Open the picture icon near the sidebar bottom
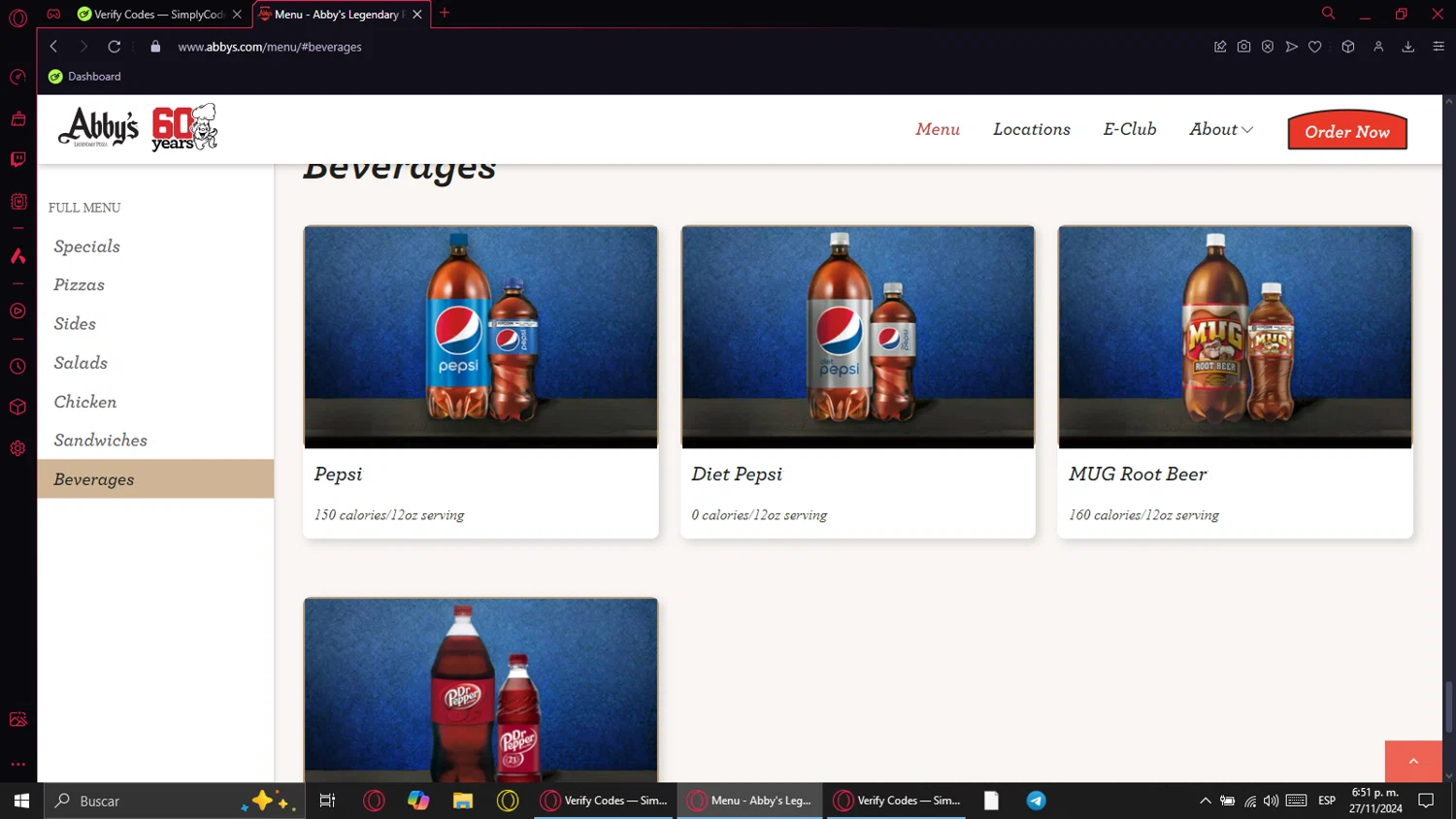Screen dimensions: 1456x819 (x=17, y=719)
